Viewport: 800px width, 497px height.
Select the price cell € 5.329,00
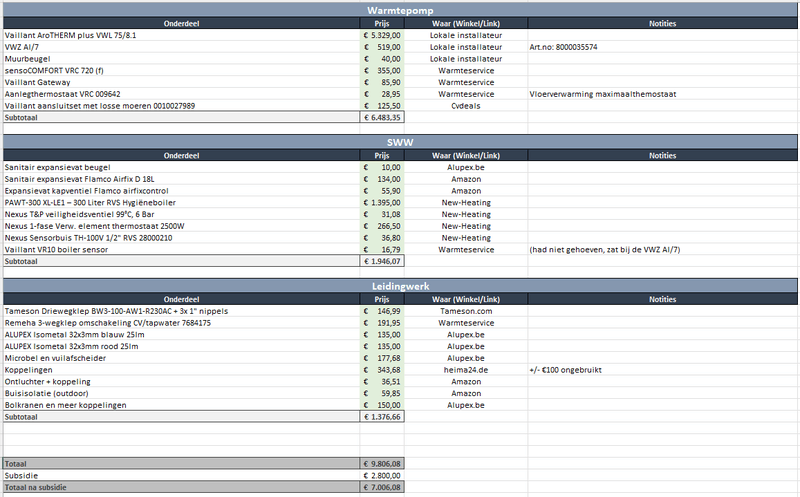pyautogui.click(x=382, y=35)
